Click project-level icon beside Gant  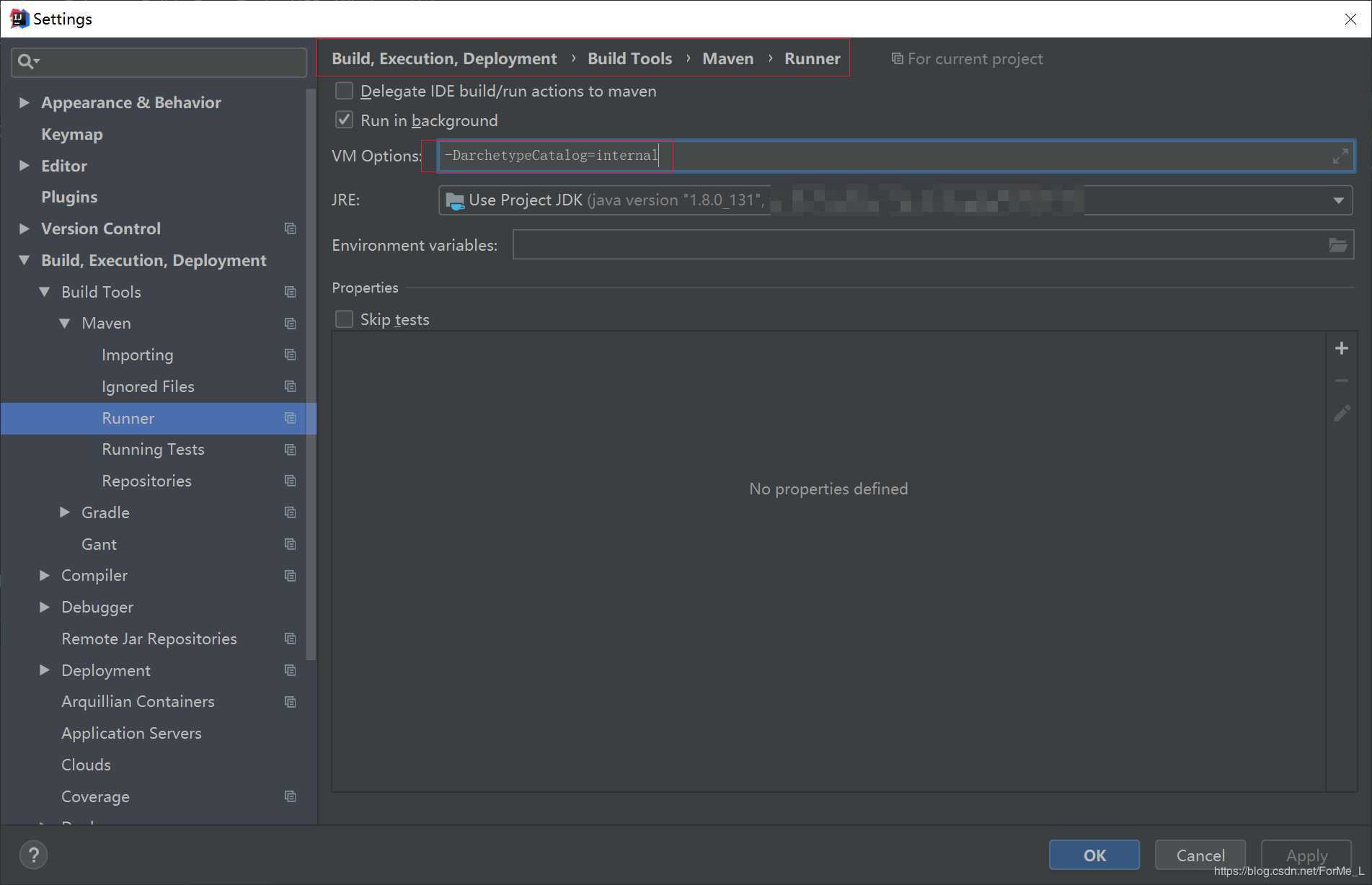291,544
